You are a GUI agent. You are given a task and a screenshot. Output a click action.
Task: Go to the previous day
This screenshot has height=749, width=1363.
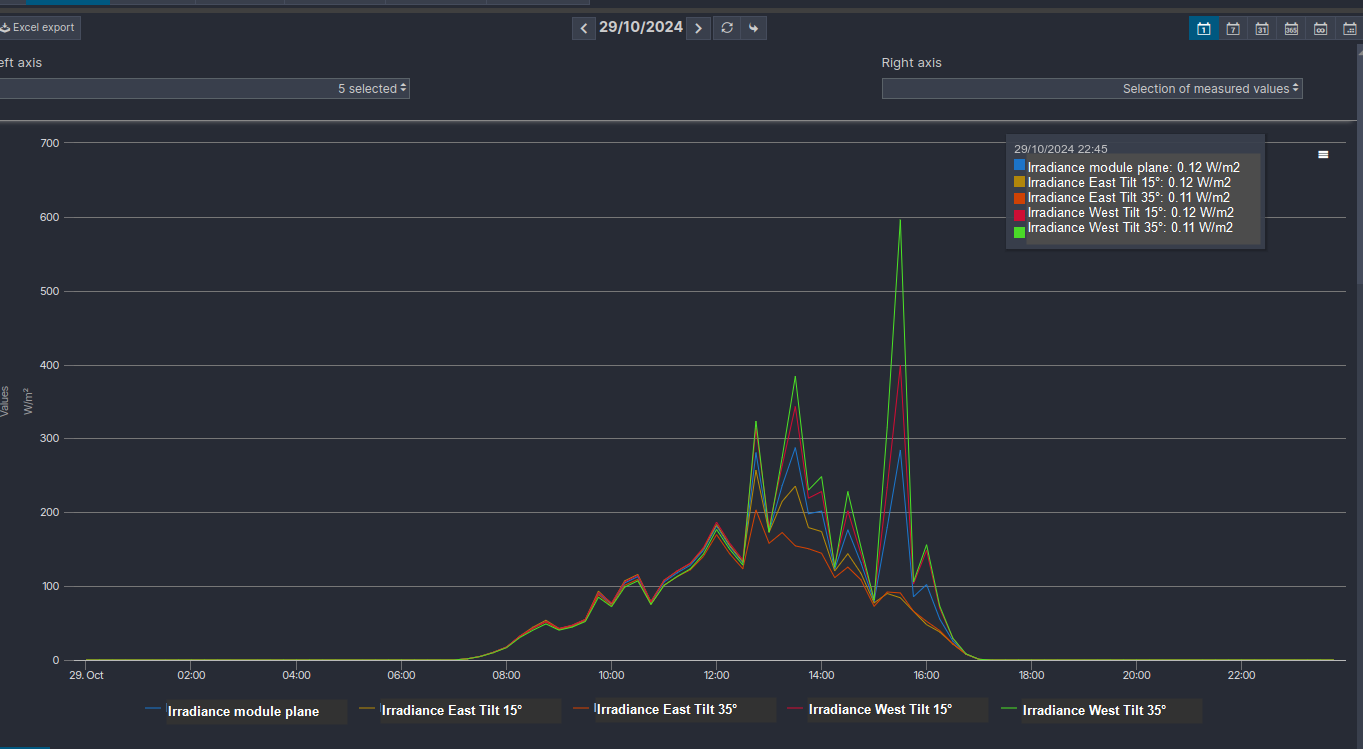coord(584,28)
